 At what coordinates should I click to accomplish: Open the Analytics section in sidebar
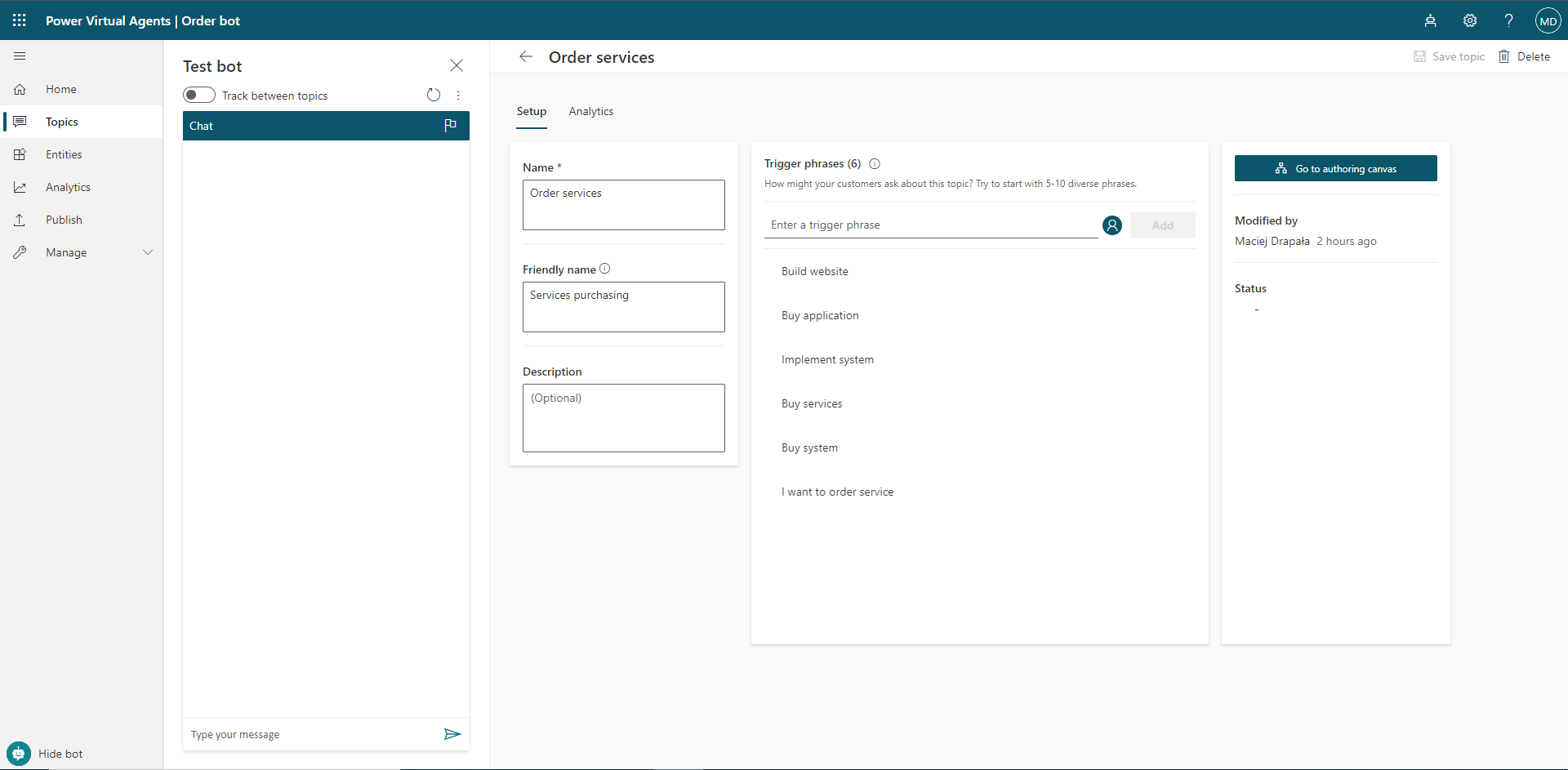pos(67,186)
